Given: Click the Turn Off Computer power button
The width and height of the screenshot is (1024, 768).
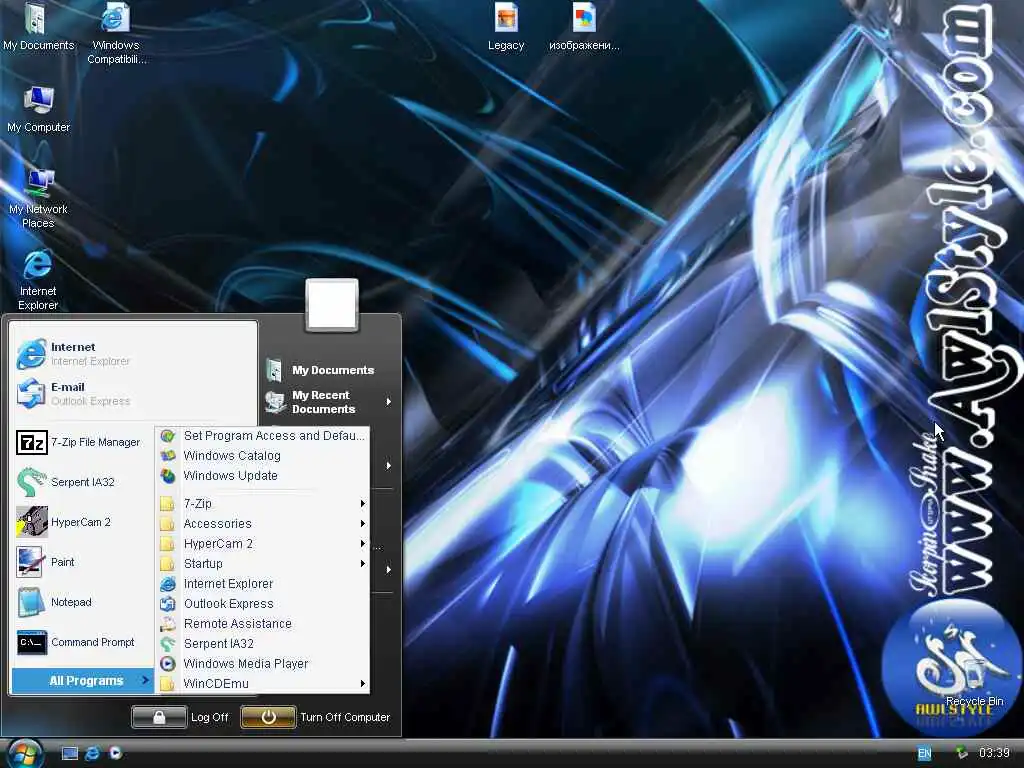Looking at the screenshot, I should 268,716.
